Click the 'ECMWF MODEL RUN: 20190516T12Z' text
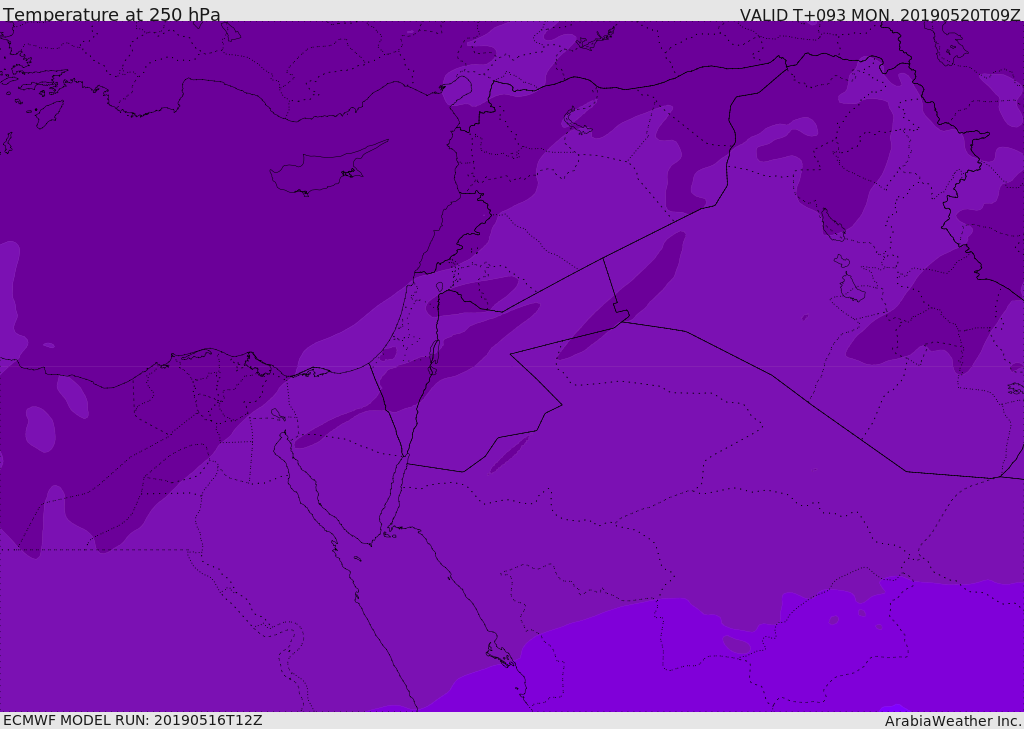The image size is (1024, 729). coord(133,720)
